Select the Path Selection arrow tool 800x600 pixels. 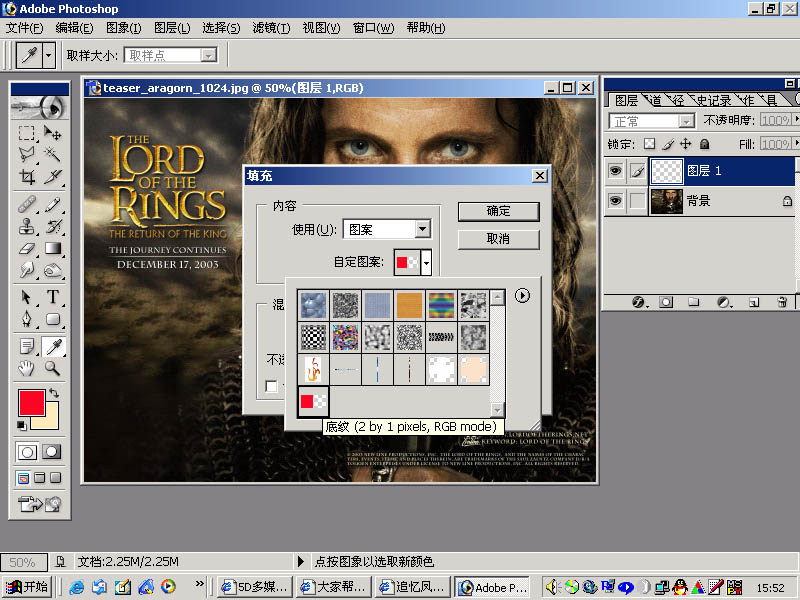(27, 297)
